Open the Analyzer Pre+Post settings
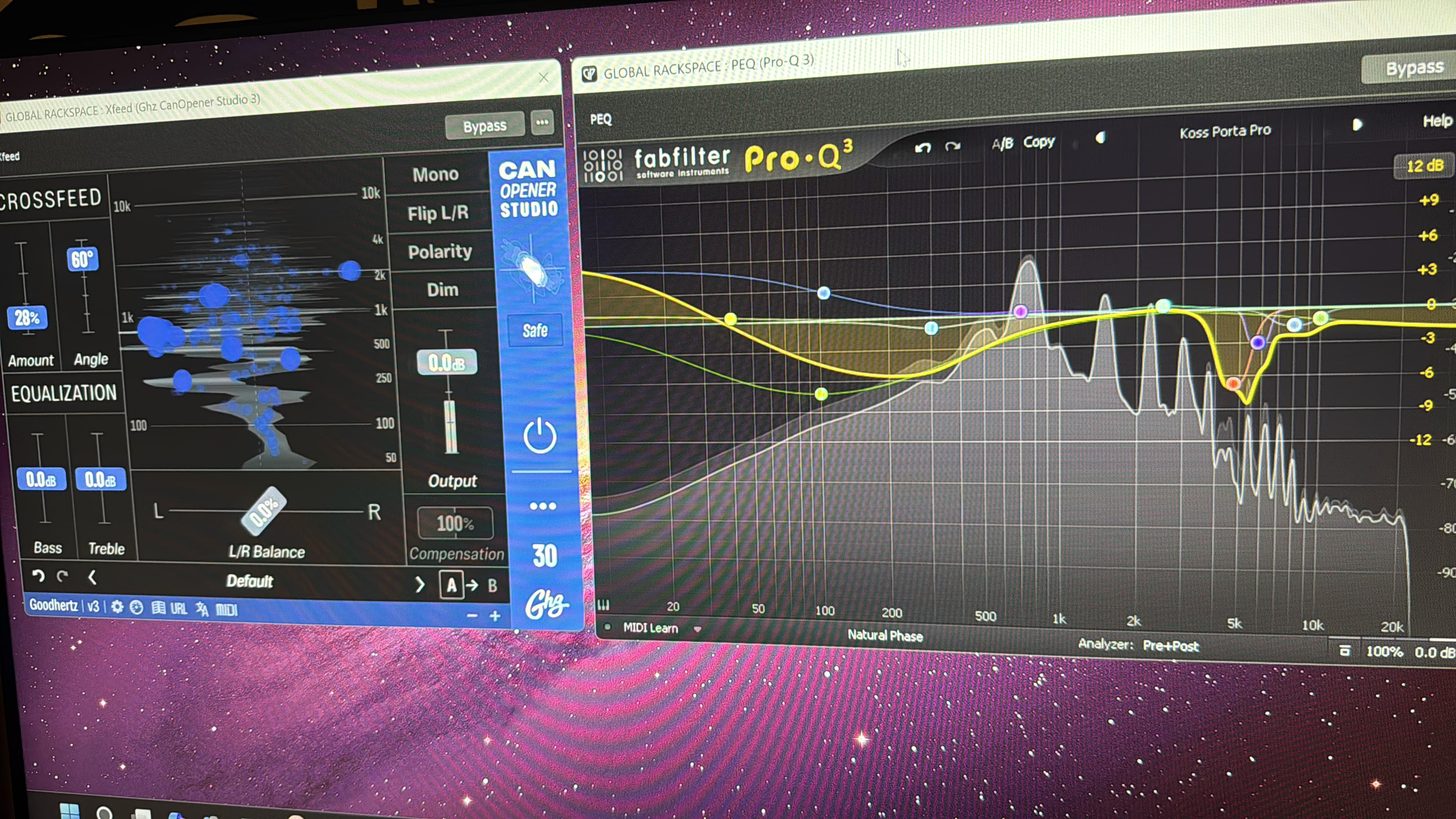 pyautogui.click(x=1170, y=645)
